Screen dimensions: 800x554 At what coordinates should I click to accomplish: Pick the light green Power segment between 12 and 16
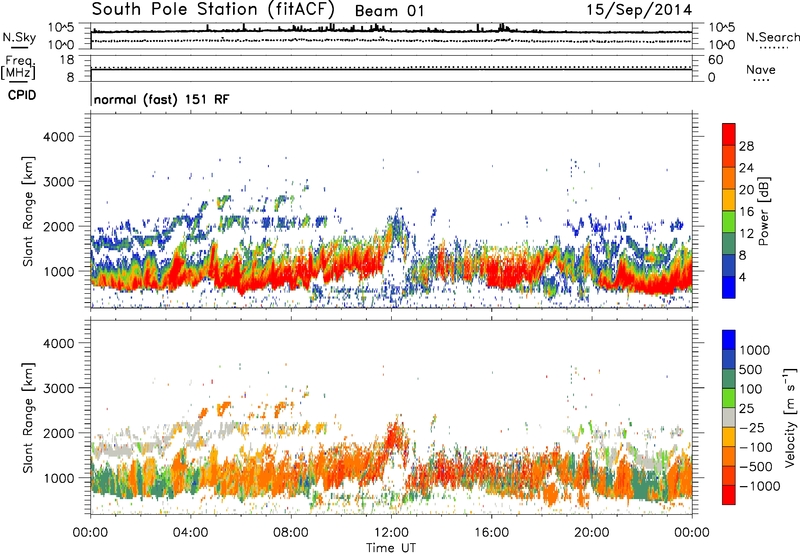(729, 221)
